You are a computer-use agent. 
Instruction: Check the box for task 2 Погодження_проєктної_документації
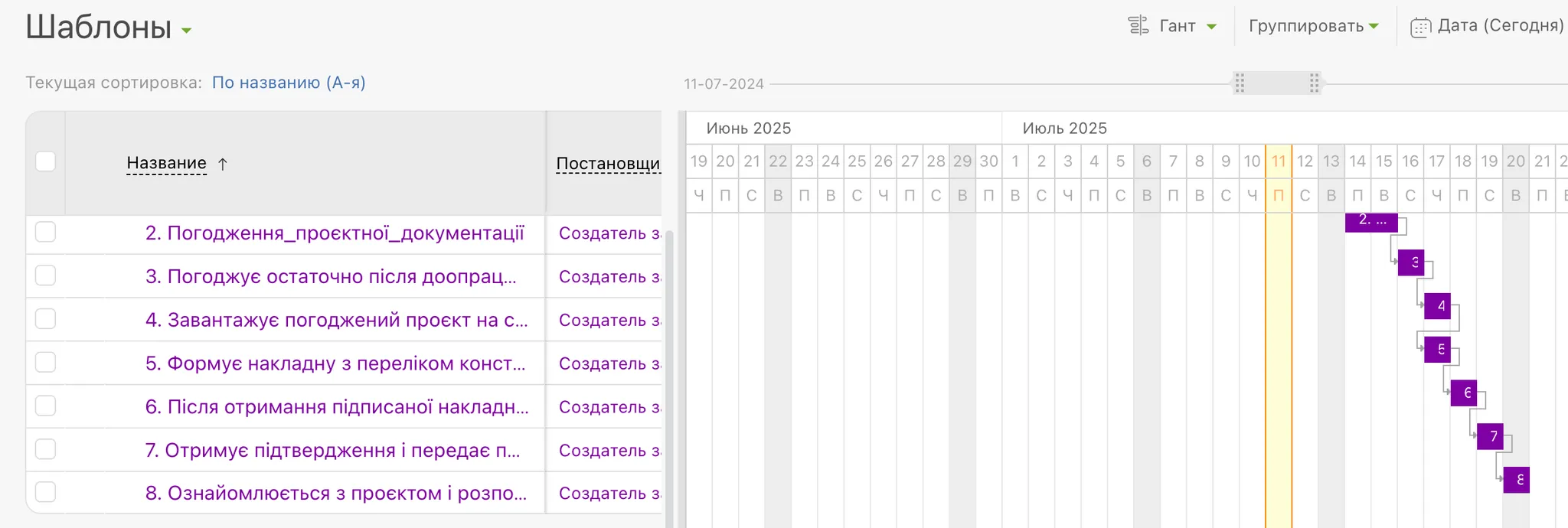click(x=46, y=233)
